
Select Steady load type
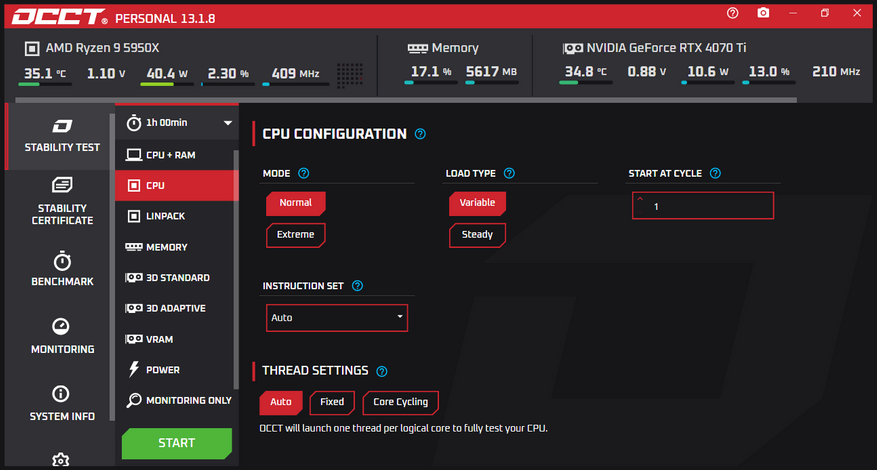(x=477, y=235)
